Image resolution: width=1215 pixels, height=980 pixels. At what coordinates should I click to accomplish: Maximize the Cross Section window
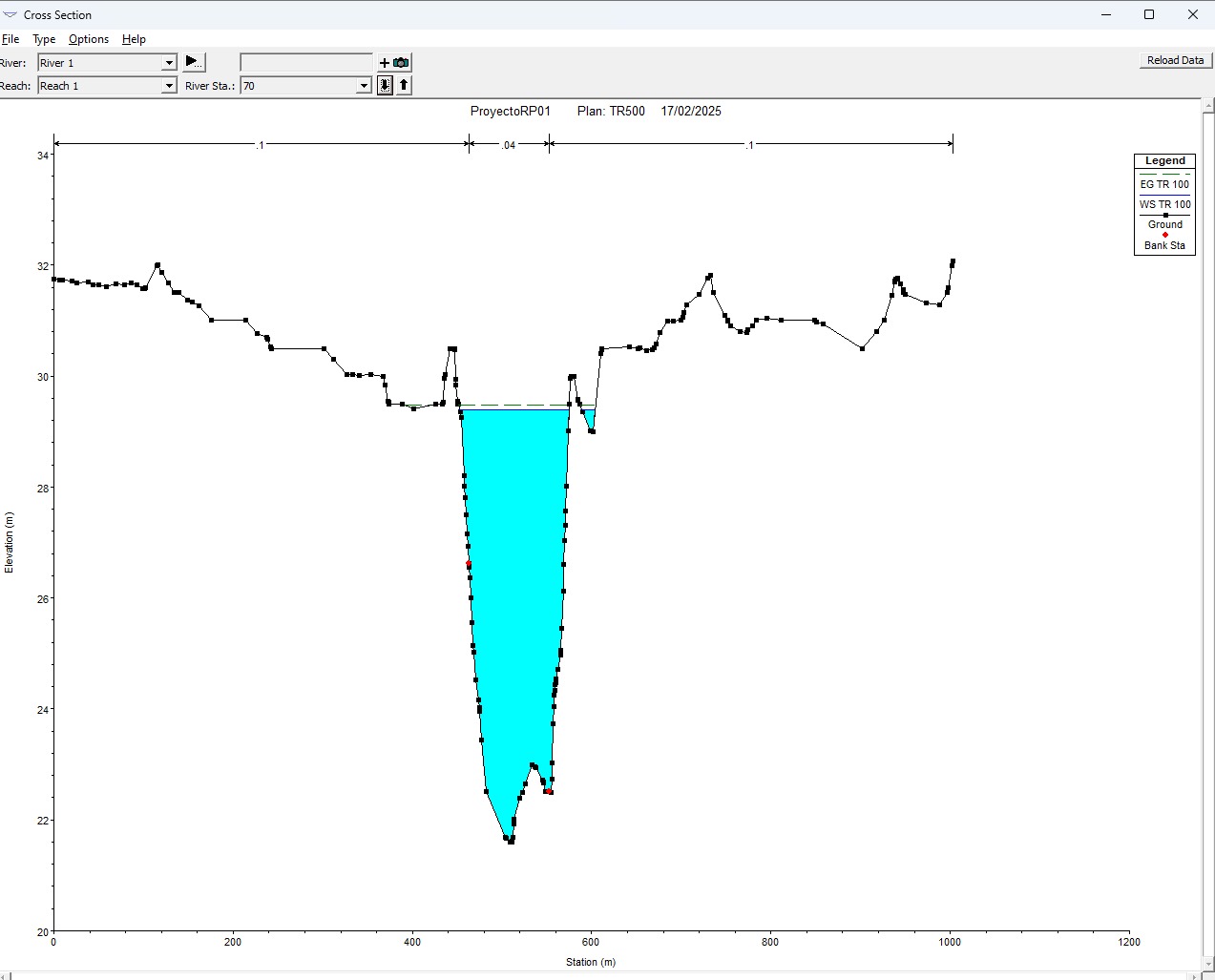tap(1149, 14)
